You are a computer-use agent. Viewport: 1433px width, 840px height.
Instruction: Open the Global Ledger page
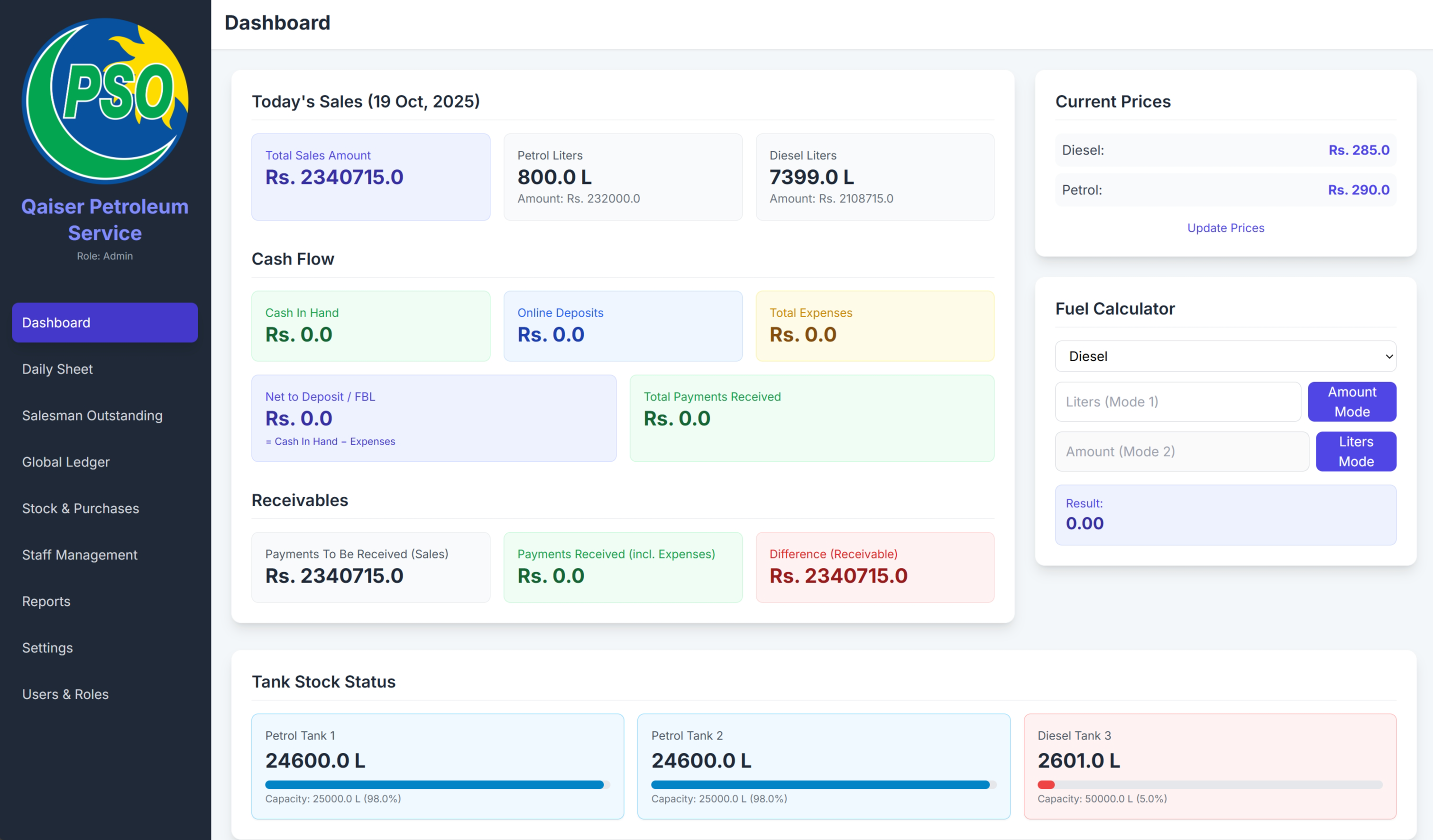tap(66, 462)
